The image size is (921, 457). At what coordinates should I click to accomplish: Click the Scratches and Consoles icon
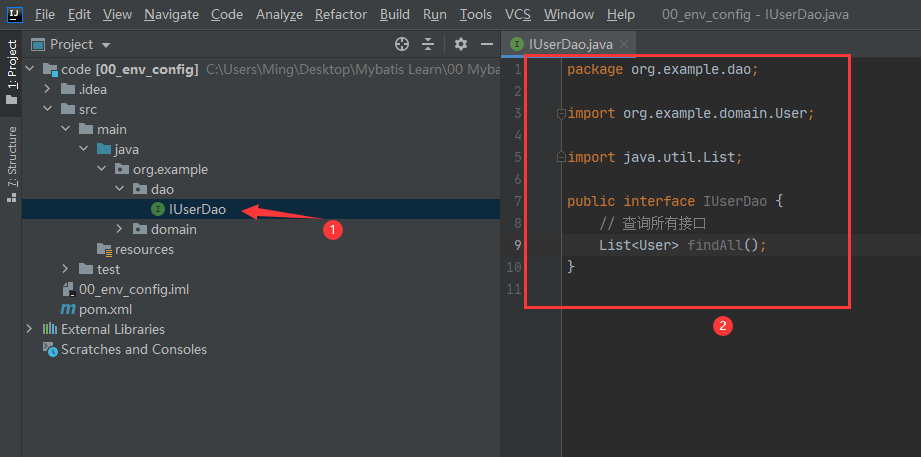pyautogui.click(x=51, y=350)
